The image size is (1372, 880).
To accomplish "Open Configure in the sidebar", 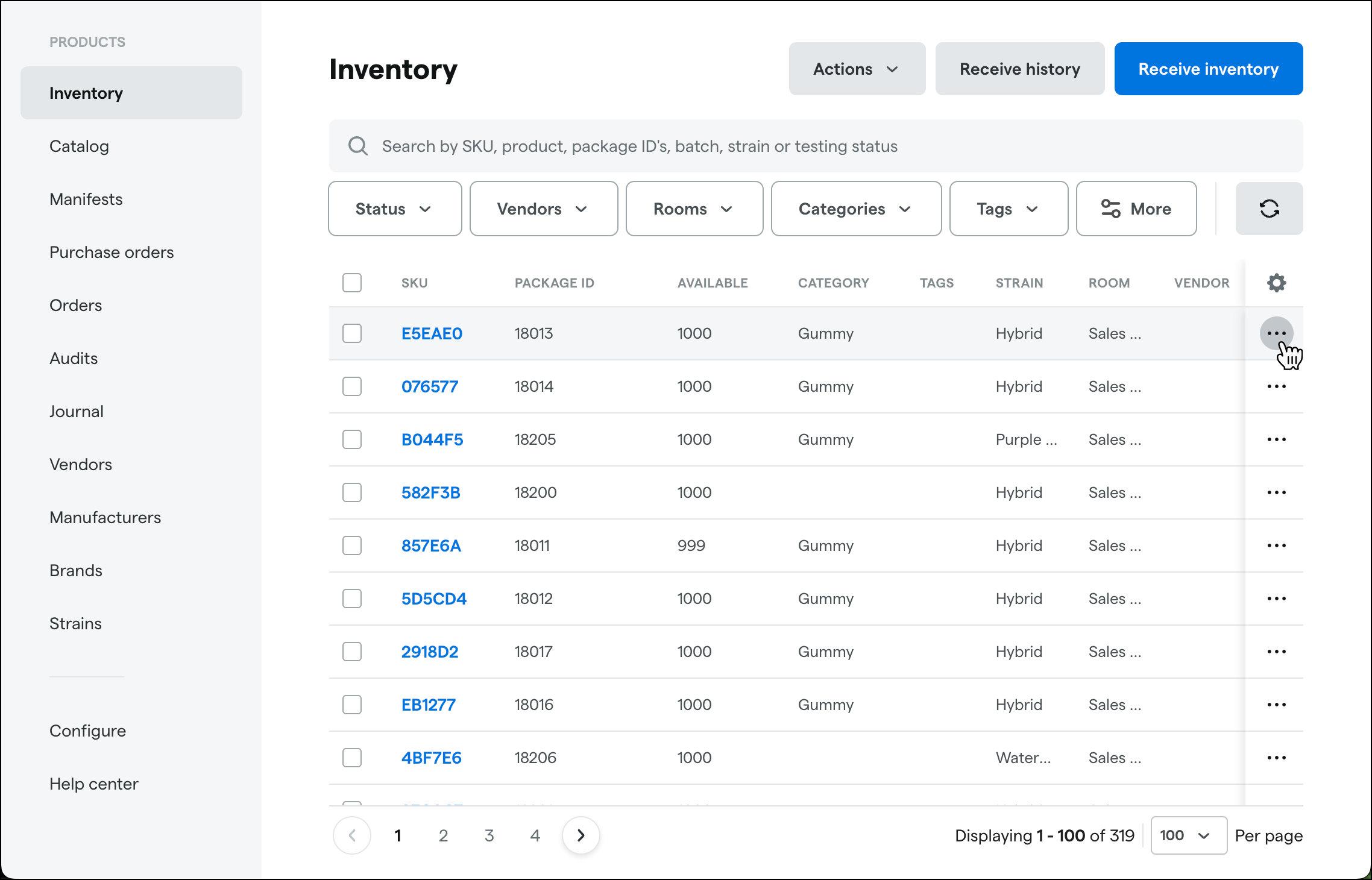I will click(87, 731).
